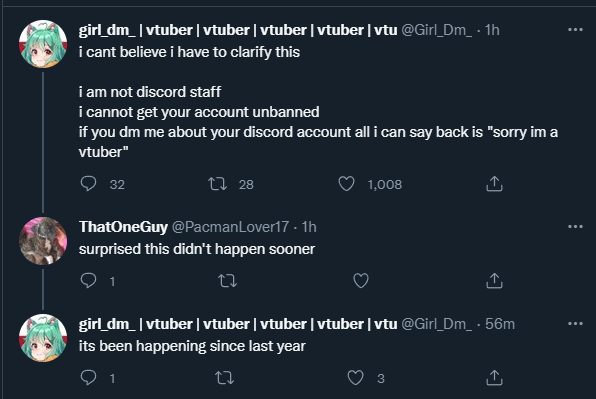596x399 pixels.
Task: Reply to 'its been happening since last year'
Action: tap(89, 378)
